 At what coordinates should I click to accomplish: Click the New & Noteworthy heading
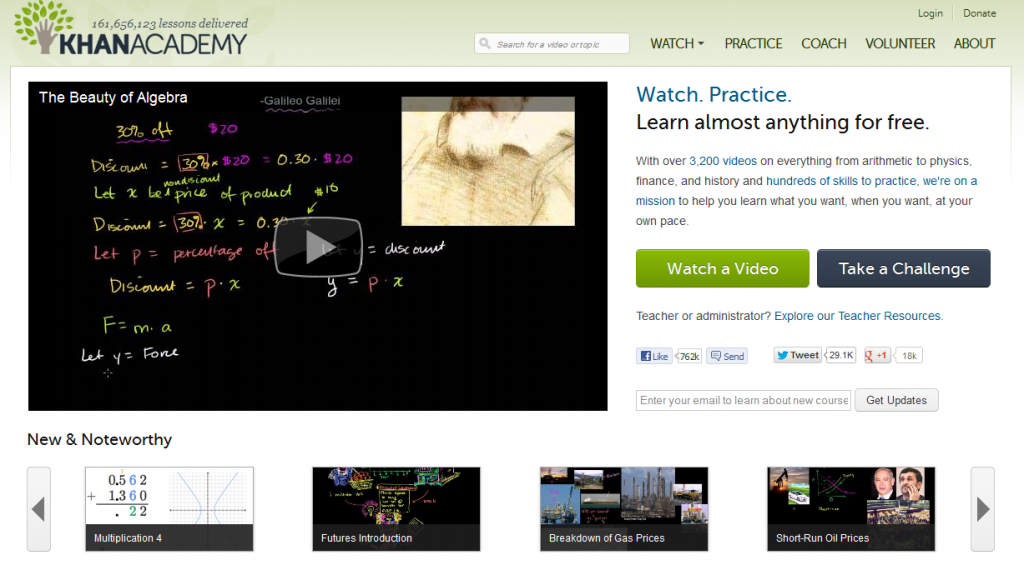tap(99, 440)
